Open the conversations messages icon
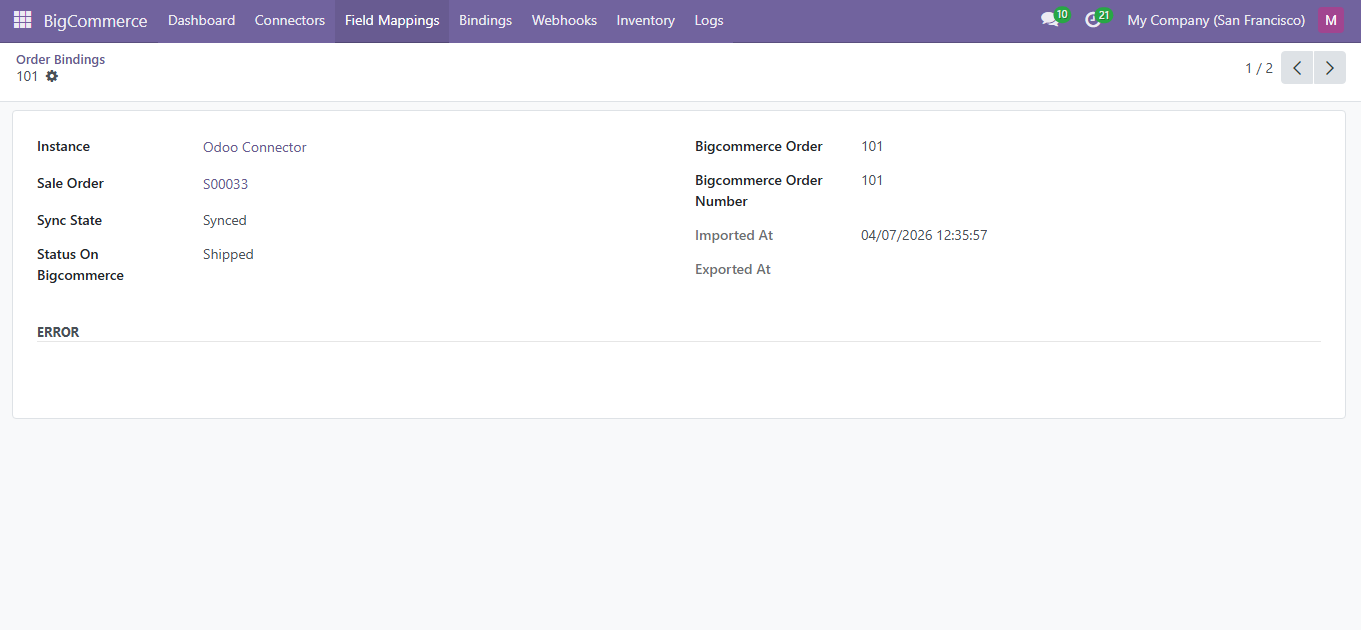The image size is (1361, 630). click(x=1049, y=20)
